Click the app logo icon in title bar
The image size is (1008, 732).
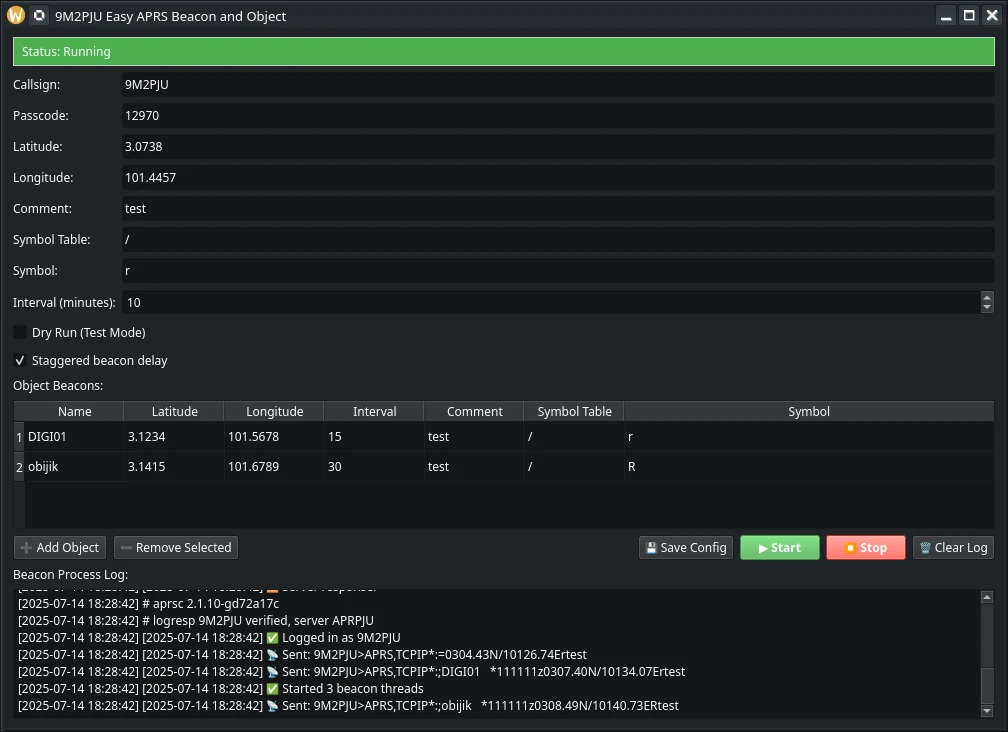tap(15, 15)
